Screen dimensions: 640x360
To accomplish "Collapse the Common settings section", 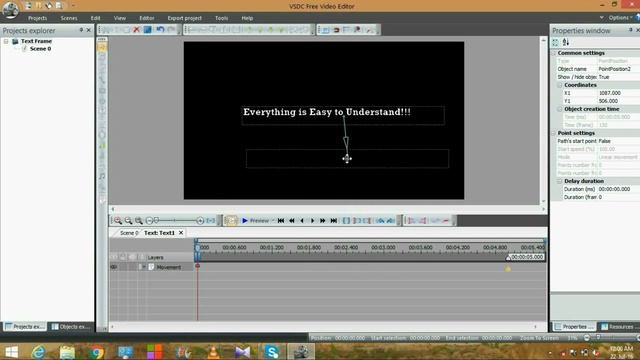I will pyautogui.click(x=554, y=53).
